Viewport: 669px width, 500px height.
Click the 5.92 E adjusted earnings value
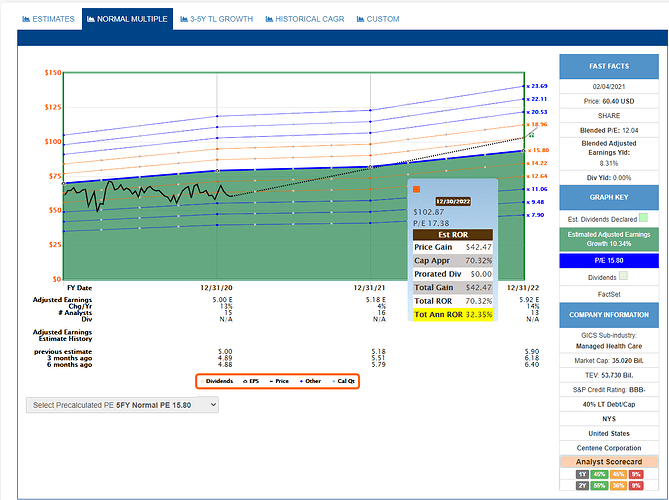(x=529, y=300)
